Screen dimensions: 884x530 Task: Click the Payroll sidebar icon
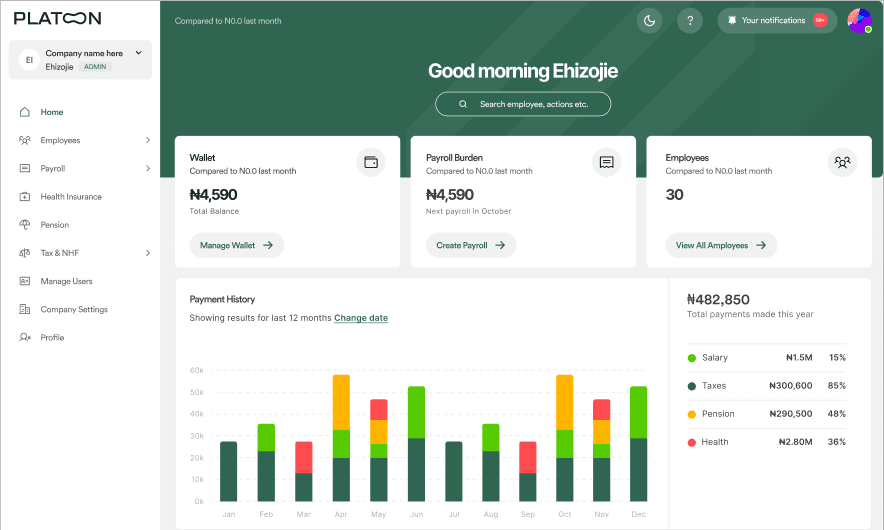click(x=25, y=168)
